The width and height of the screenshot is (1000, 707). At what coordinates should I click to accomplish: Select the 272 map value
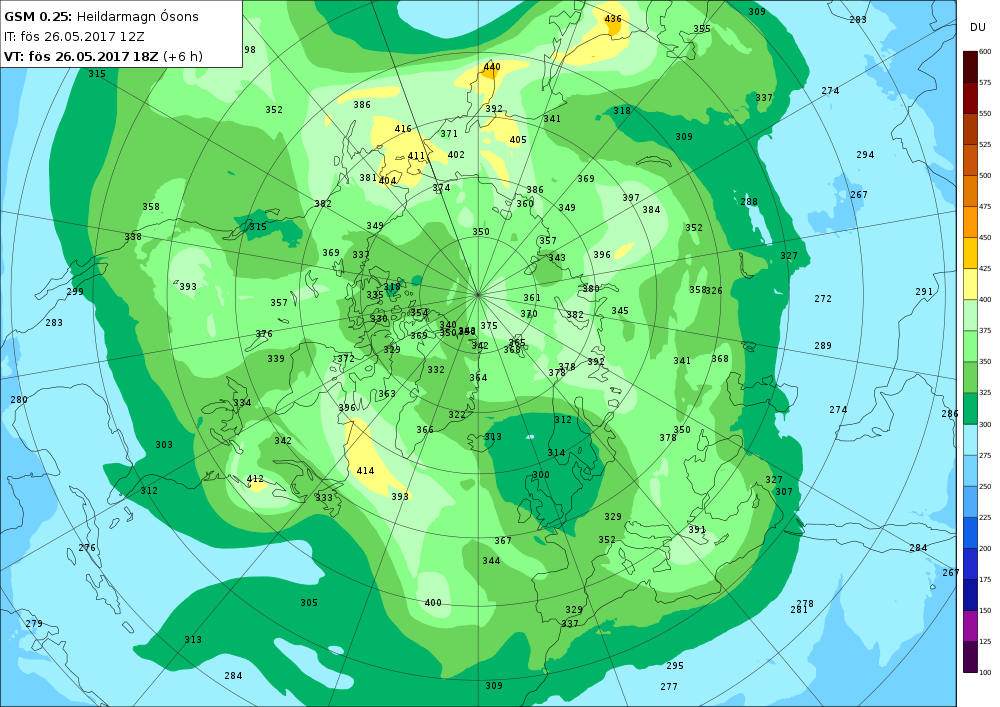tap(823, 298)
